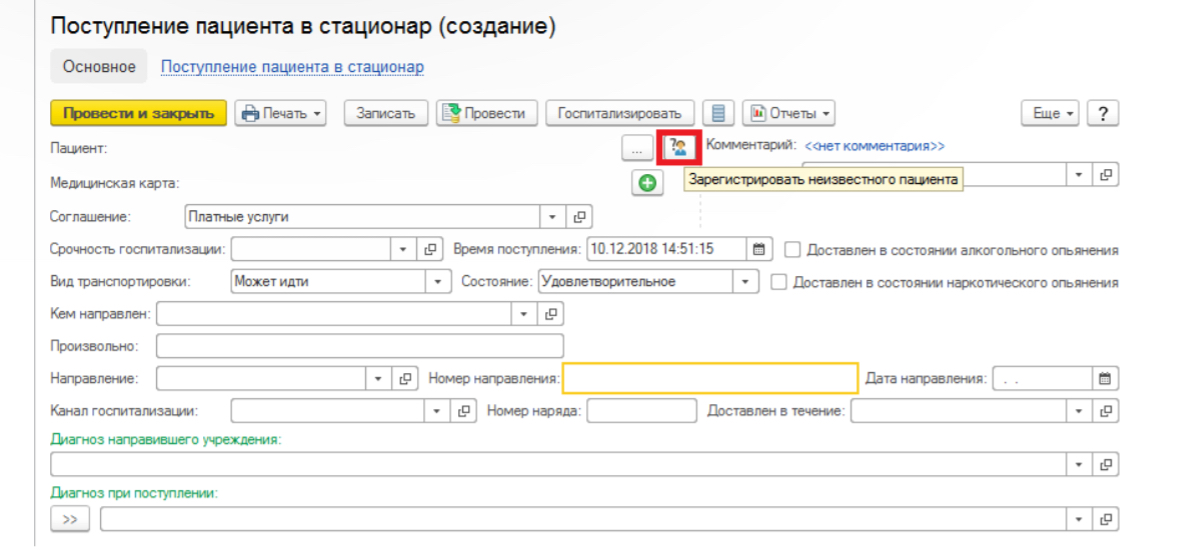Open the Направление field's linked record
The width and height of the screenshot is (1179, 552).
(405, 378)
